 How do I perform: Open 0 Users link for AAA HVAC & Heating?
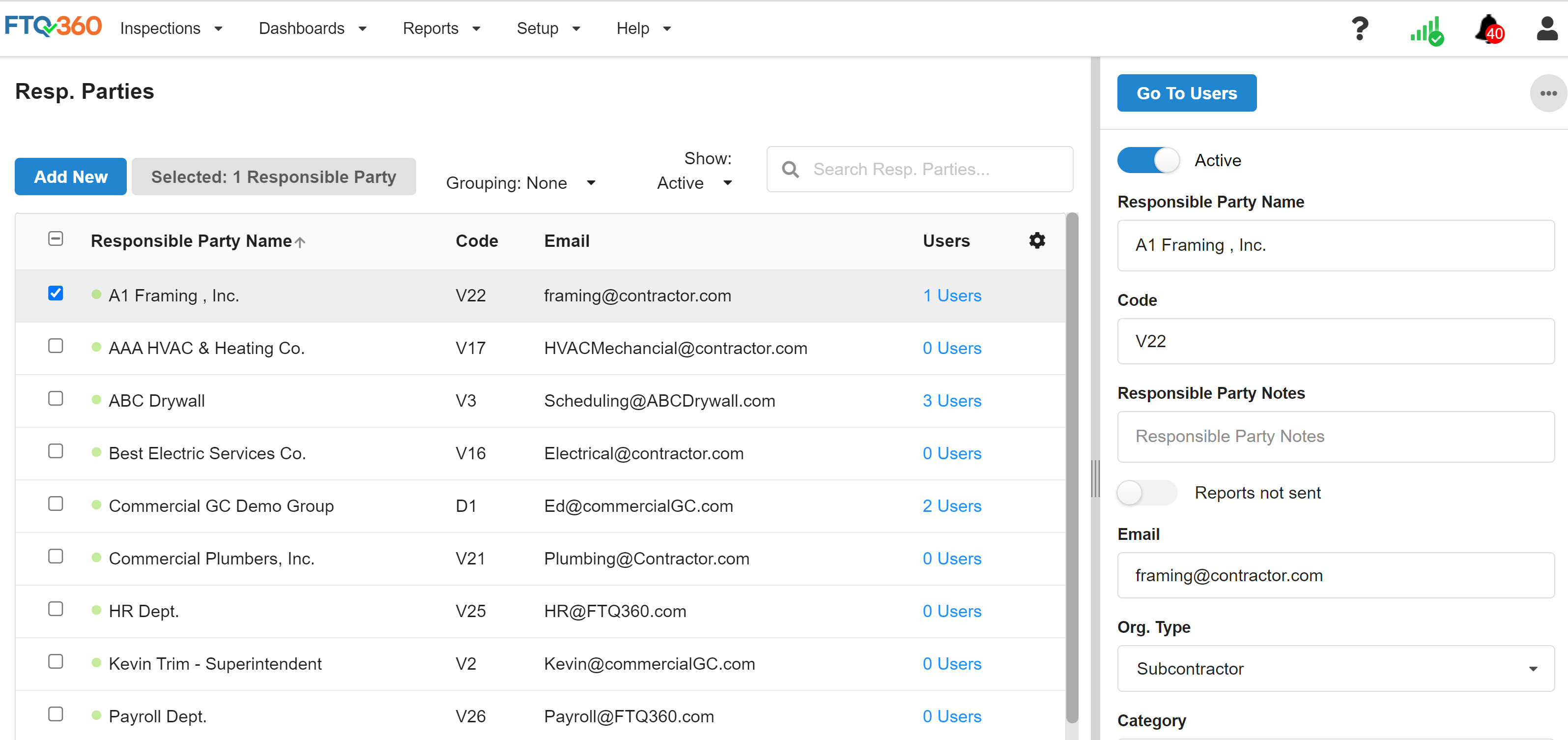point(952,349)
